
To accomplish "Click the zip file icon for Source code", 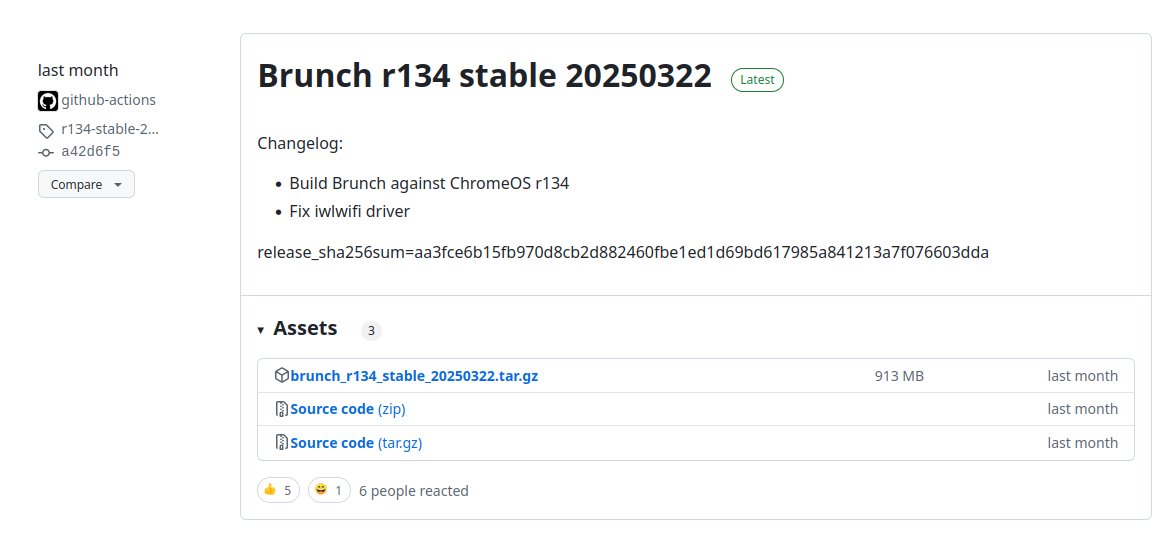I will 282,409.
